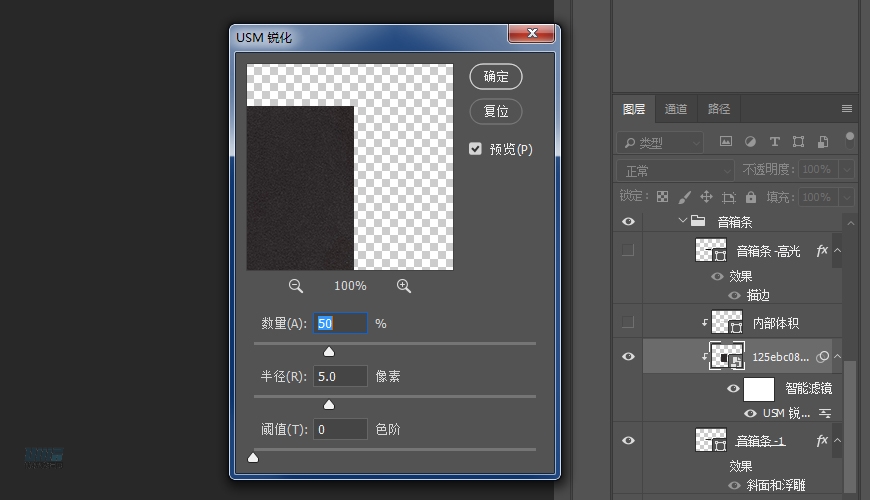Image resolution: width=870 pixels, height=500 pixels.
Task: Collapse the 音箱条 group folder arrow
Action: tap(682, 222)
